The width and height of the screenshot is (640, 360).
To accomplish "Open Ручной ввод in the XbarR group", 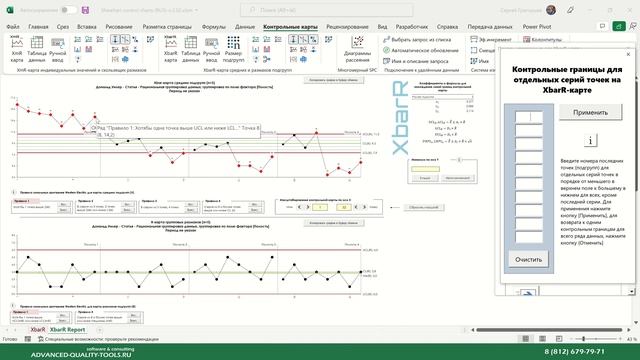I will 211,49.
